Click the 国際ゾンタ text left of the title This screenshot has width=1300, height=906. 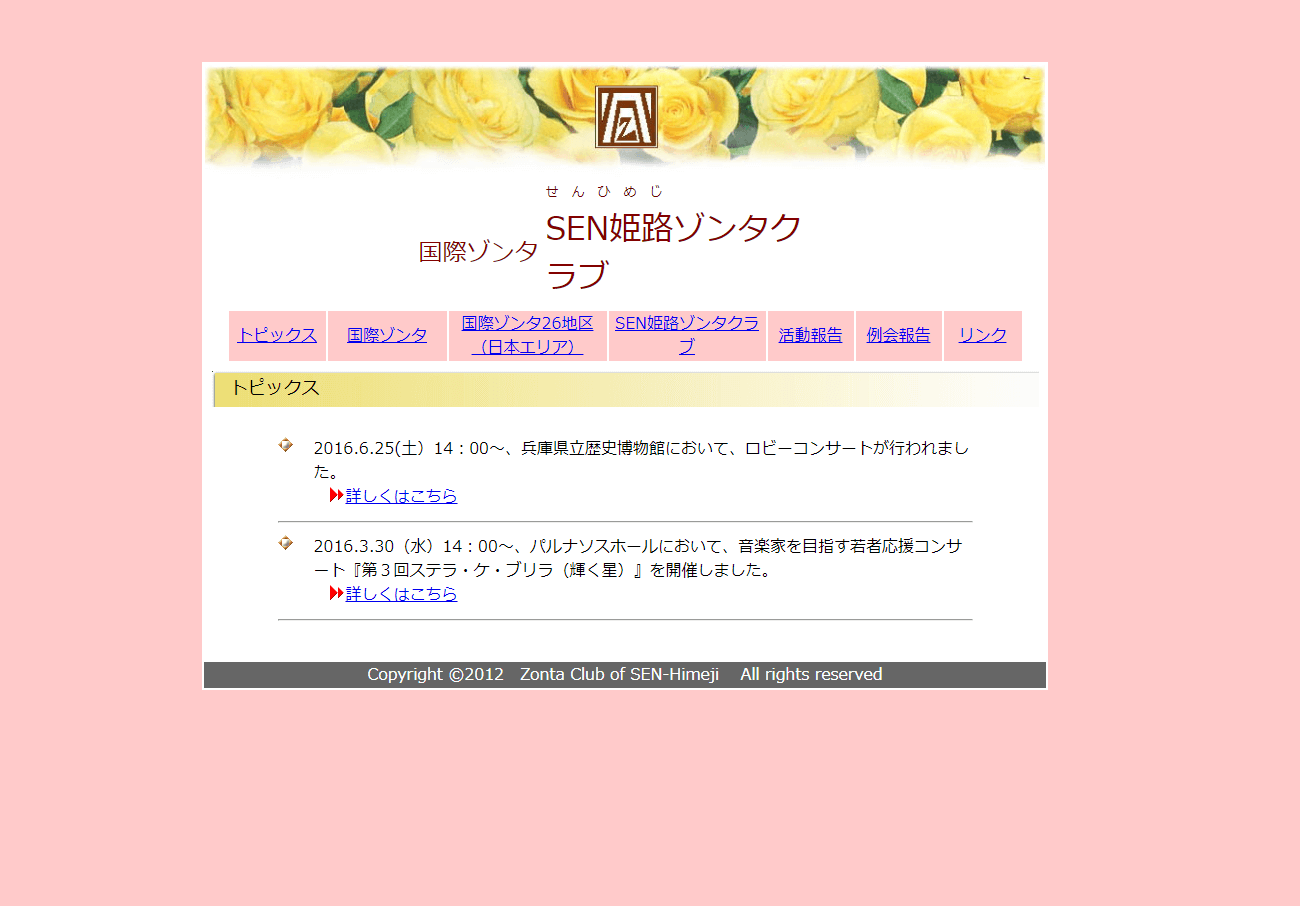coord(478,252)
